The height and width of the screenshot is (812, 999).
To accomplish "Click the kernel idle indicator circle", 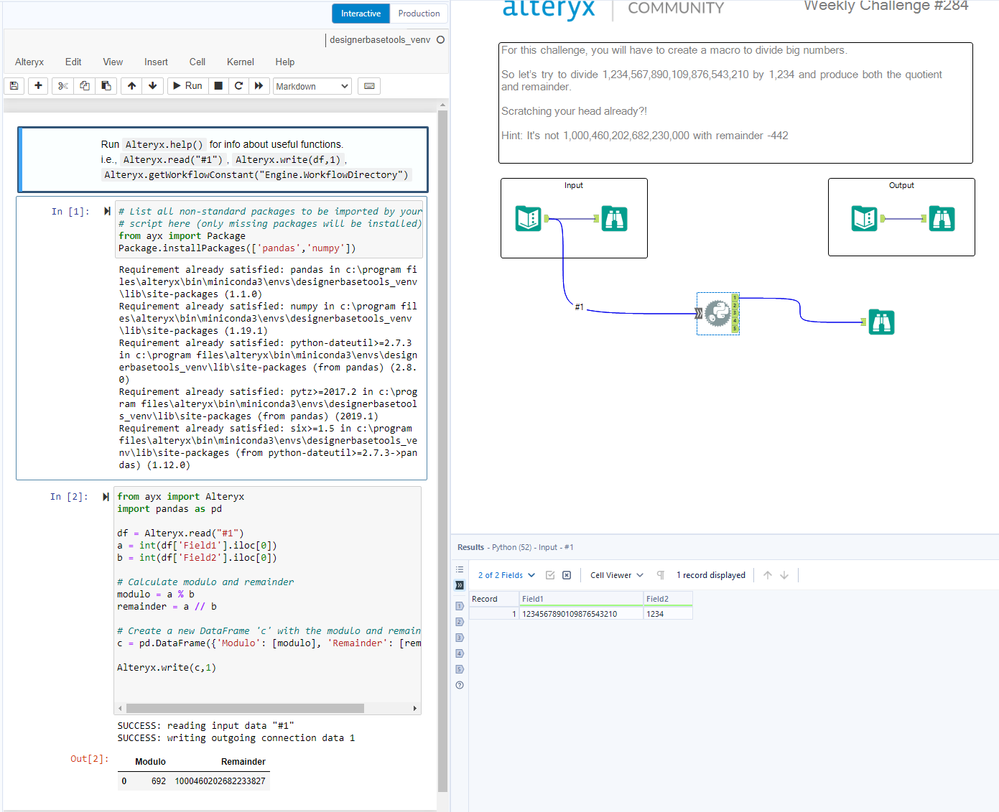I will pos(440,40).
